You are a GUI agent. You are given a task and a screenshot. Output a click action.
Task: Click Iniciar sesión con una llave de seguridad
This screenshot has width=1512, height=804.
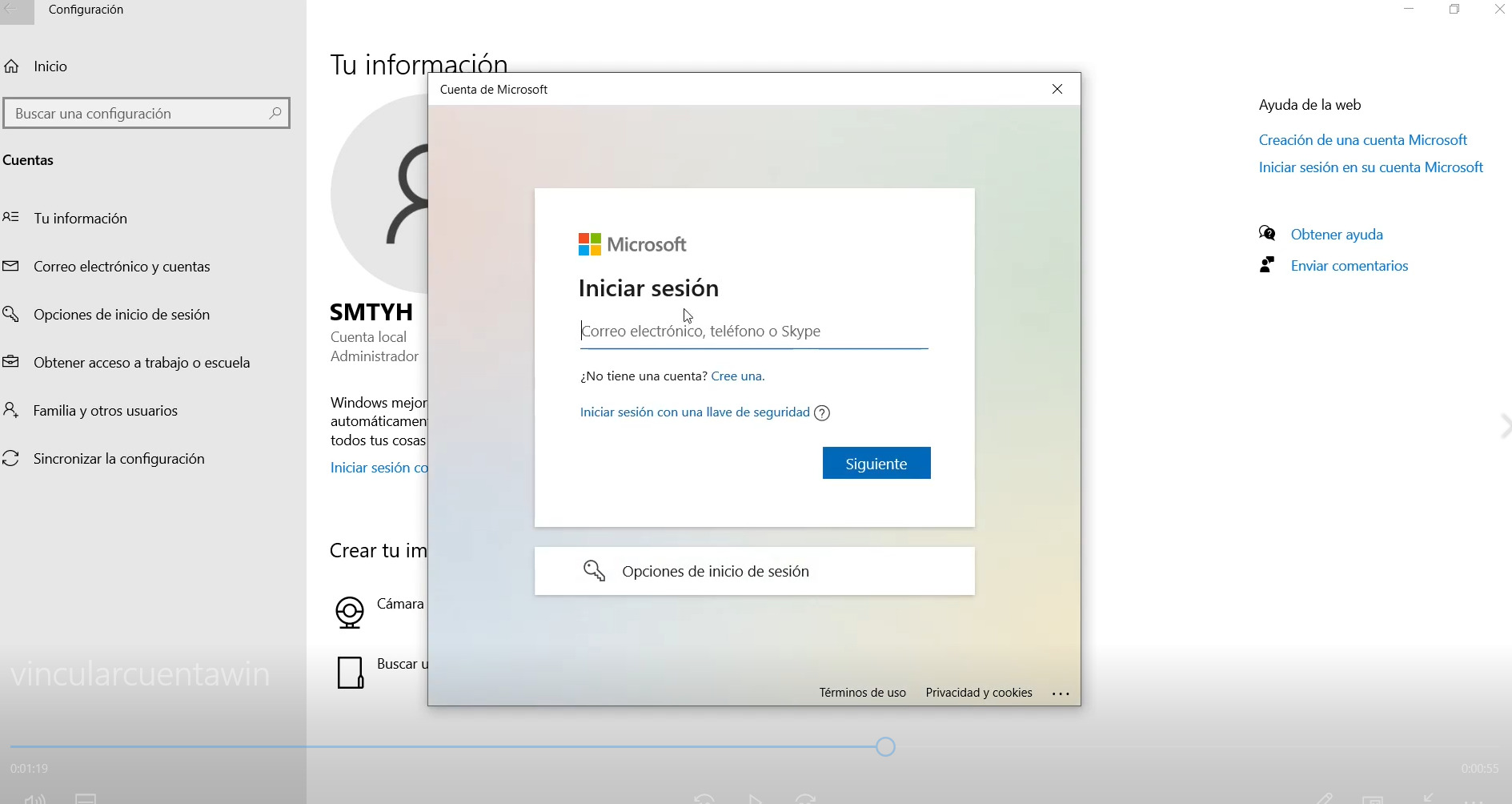[x=695, y=412]
